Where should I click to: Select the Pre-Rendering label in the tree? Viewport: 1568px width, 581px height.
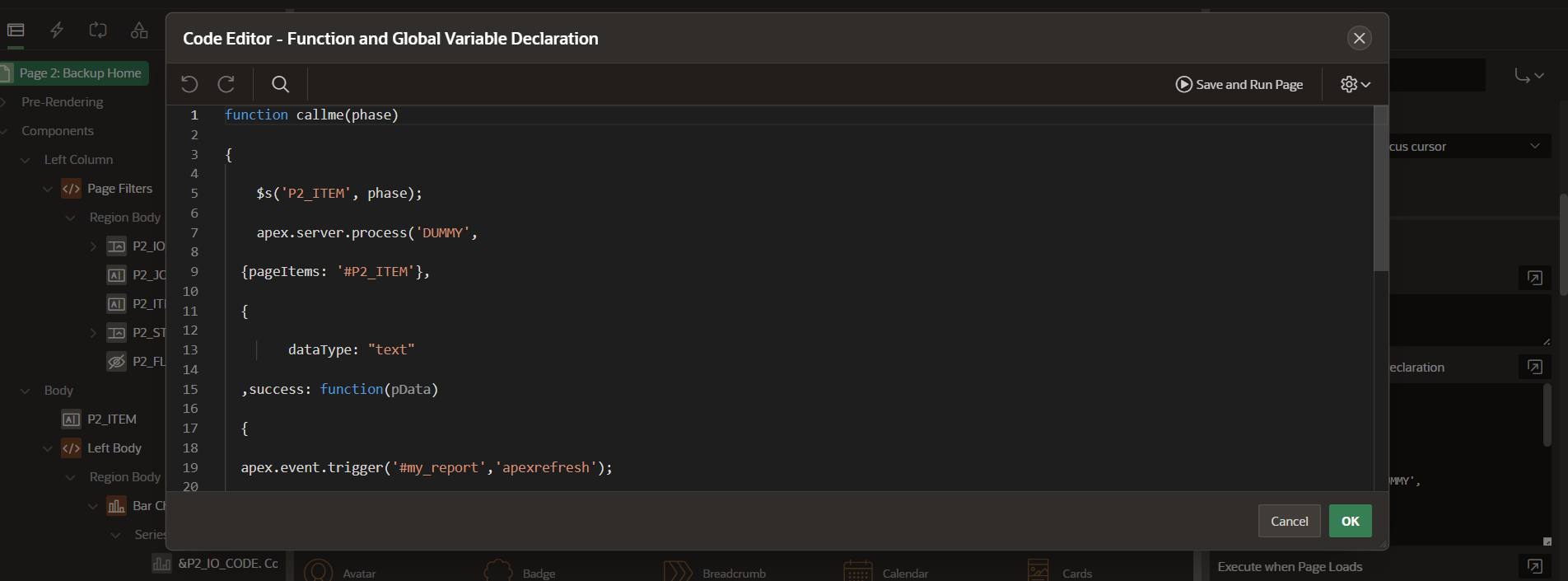(x=63, y=102)
